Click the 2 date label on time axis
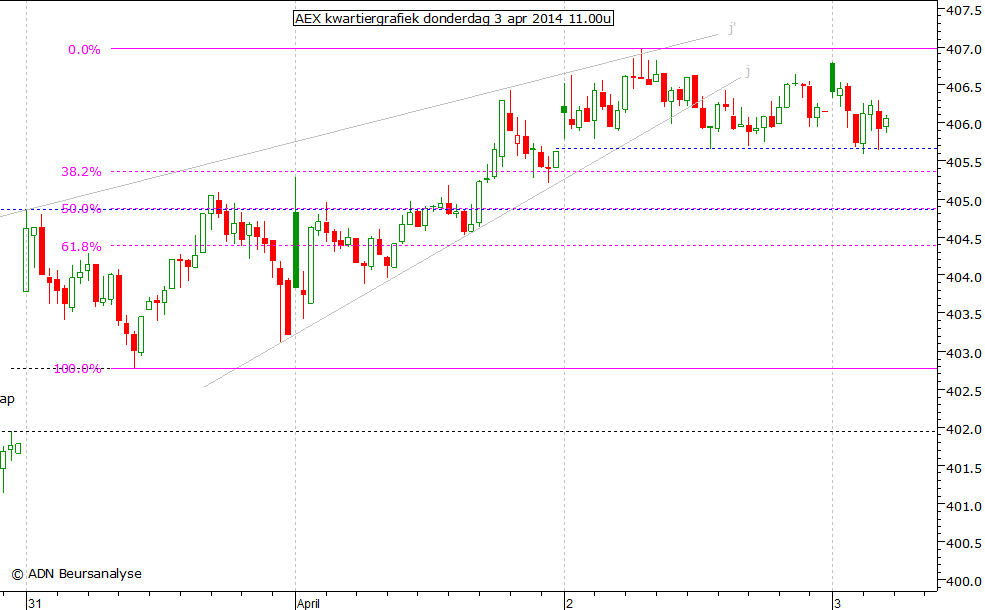This screenshot has width=985, height=610. (x=570, y=604)
